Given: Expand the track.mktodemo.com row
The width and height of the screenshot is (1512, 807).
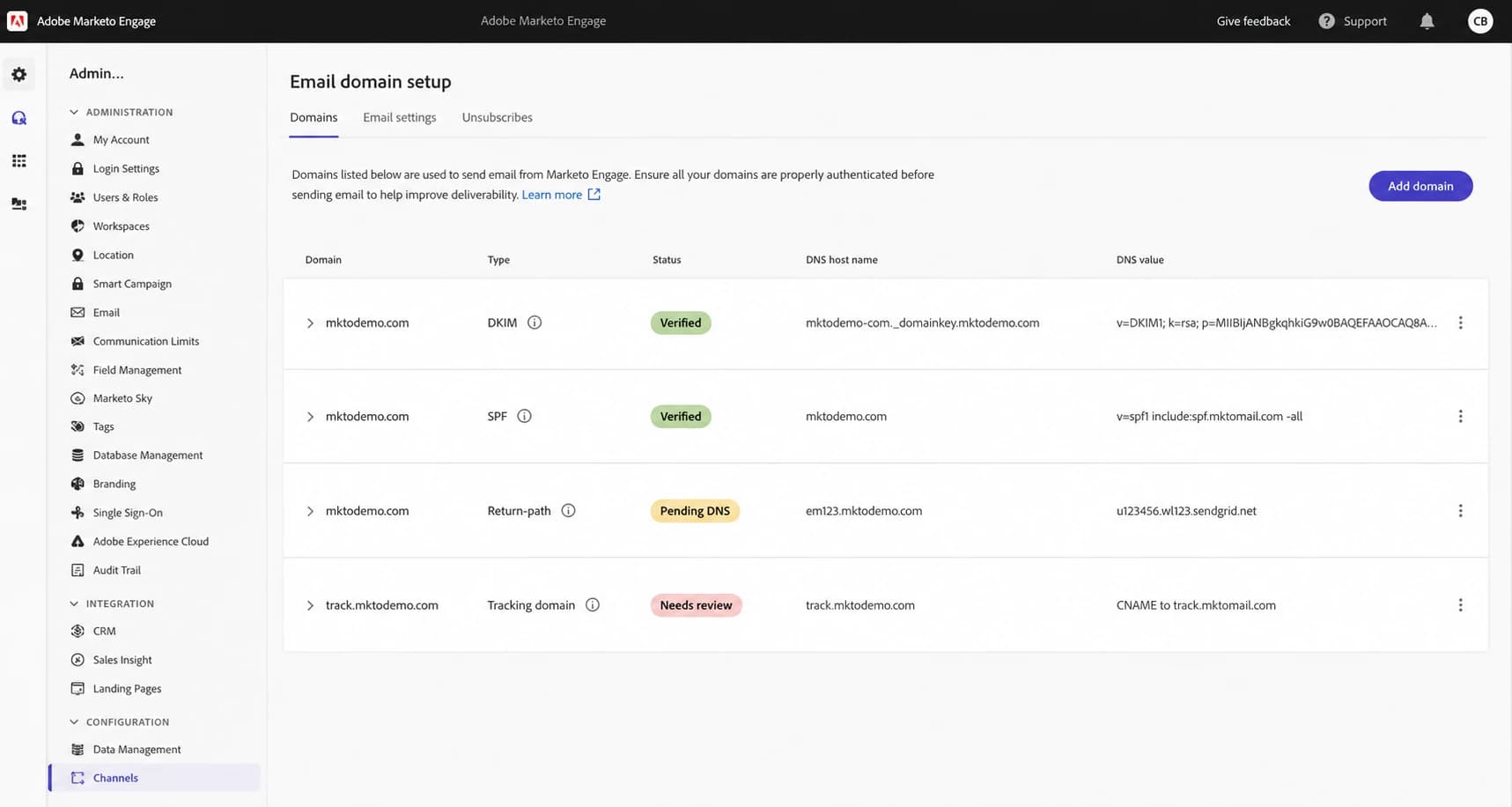Looking at the screenshot, I should coord(310,605).
